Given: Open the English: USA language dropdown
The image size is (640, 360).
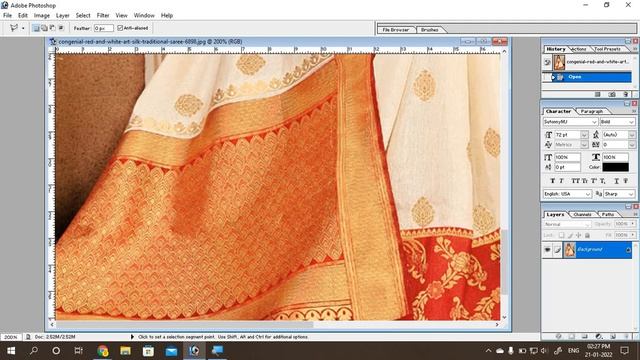Looking at the screenshot, I should [567, 194].
